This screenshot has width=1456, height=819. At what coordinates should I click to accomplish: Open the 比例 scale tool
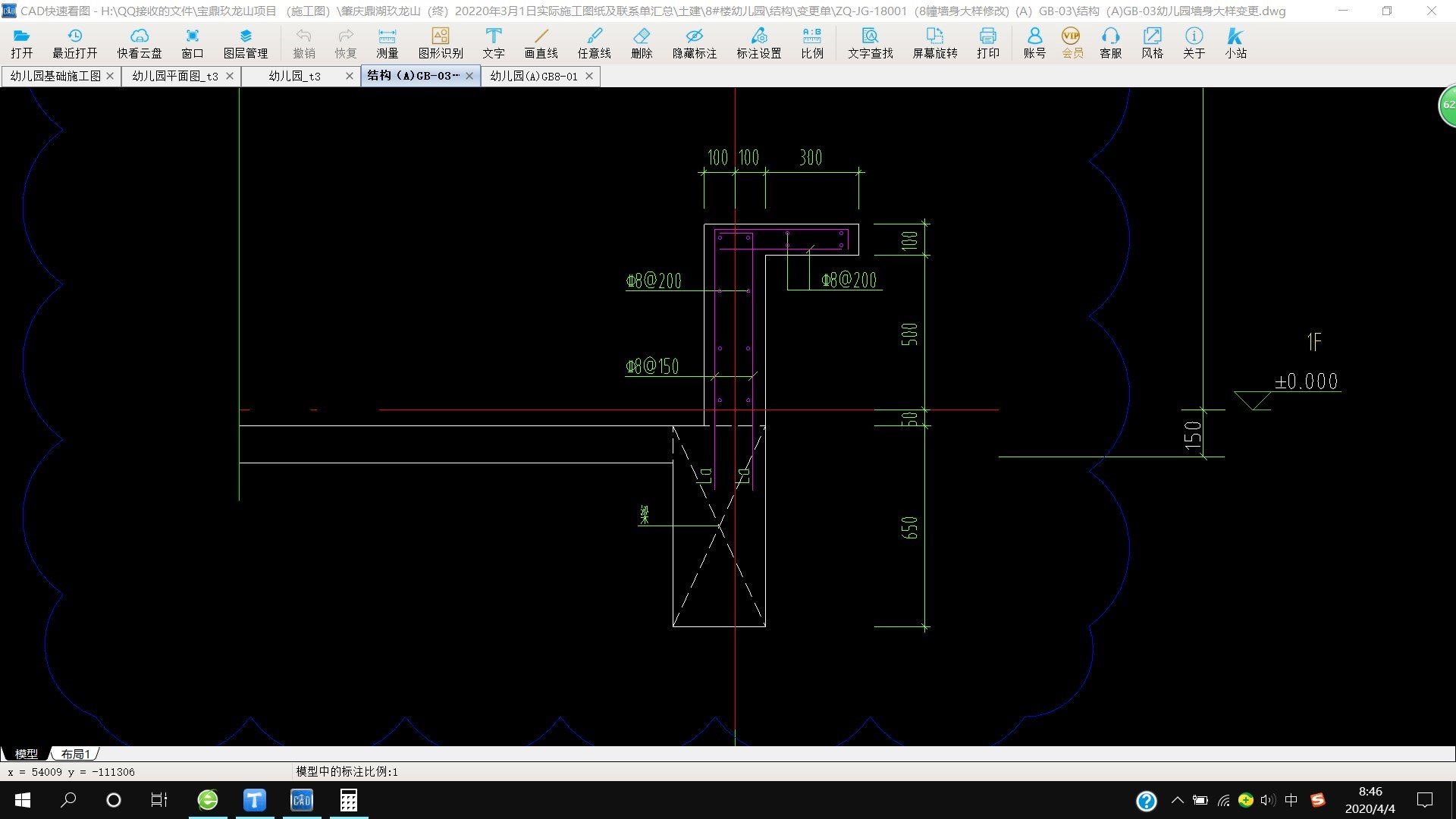tap(812, 43)
